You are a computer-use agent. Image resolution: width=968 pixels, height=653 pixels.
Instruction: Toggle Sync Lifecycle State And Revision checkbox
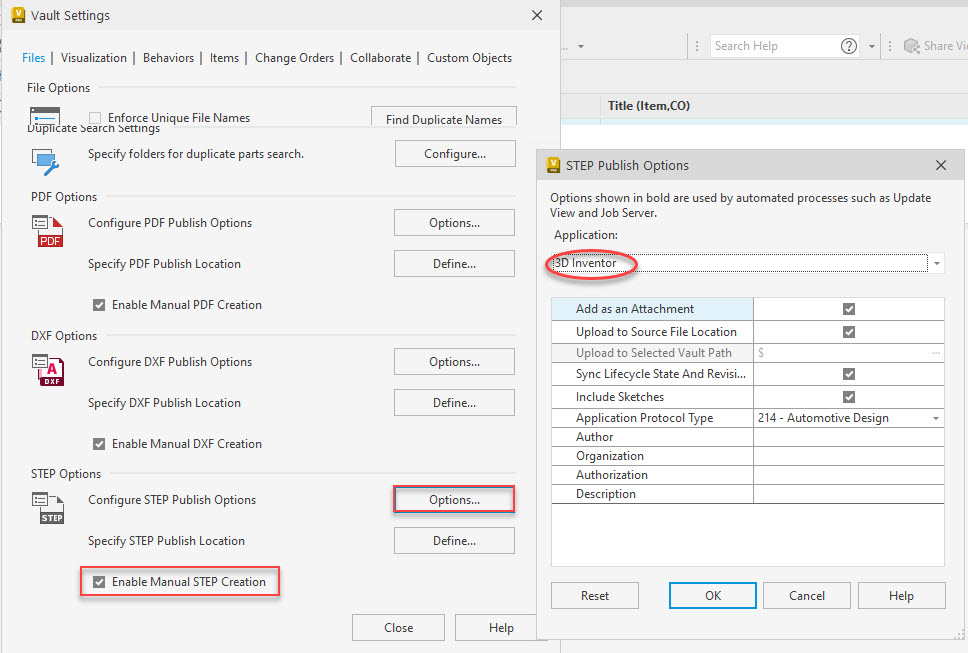tap(849, 374)
